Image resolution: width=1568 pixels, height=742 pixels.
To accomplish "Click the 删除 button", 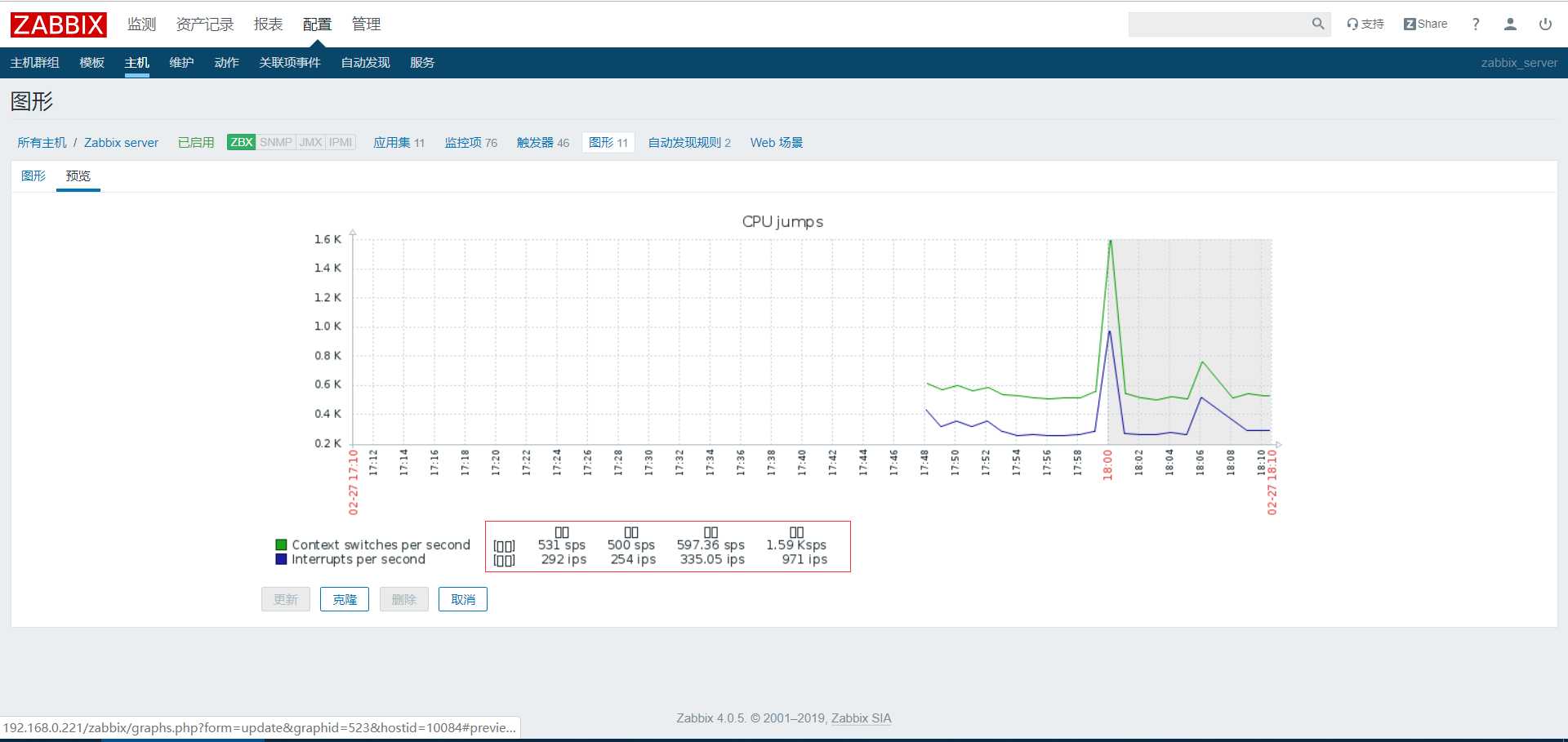I will (404, 599).
